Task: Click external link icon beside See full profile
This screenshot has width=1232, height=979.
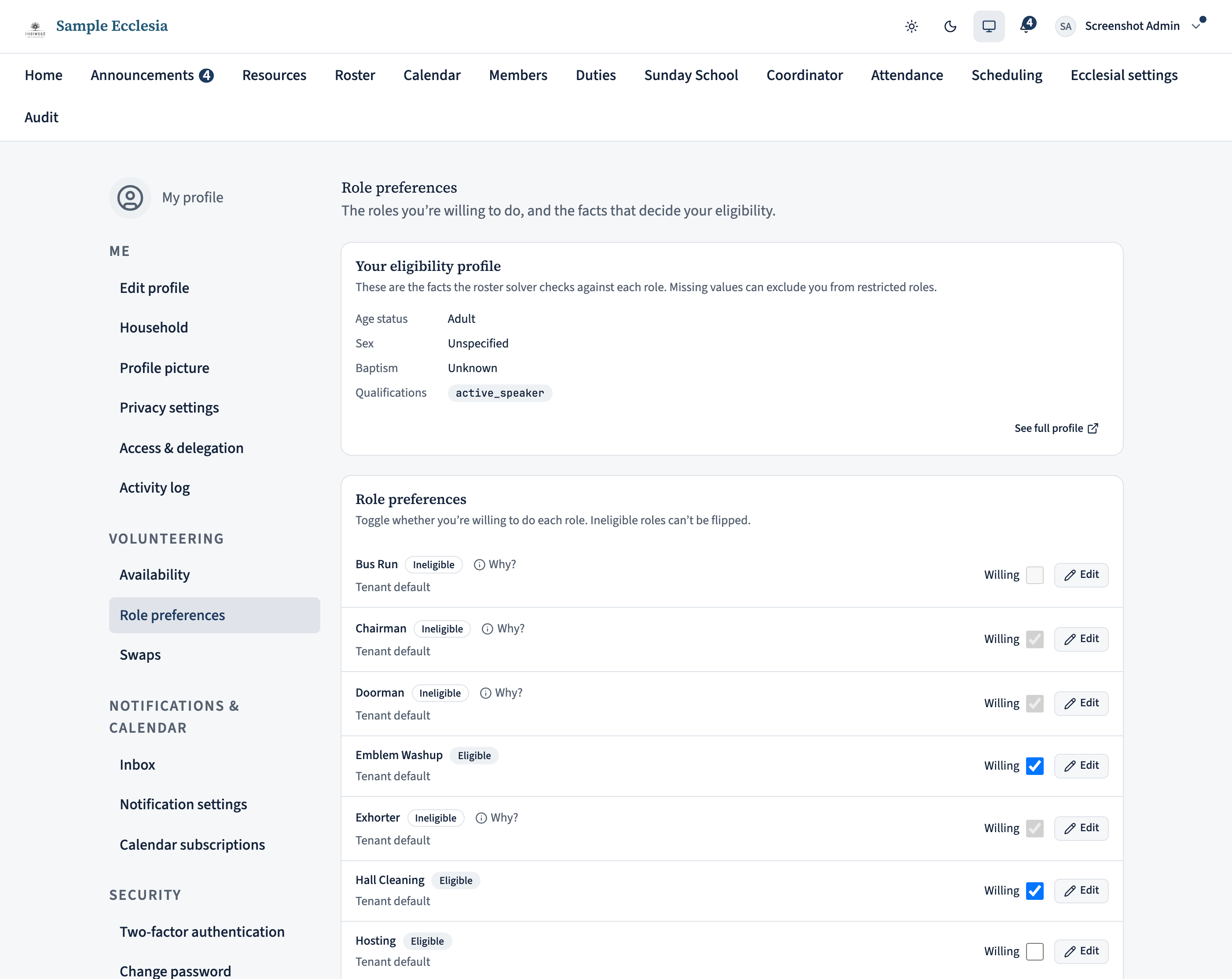Action: (x=1093, y=428)
